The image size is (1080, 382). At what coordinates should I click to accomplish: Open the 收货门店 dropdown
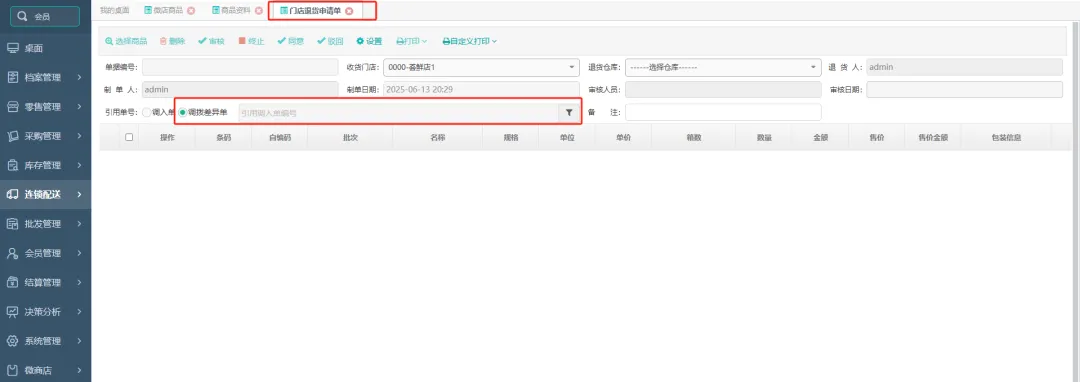coord(481,67)
